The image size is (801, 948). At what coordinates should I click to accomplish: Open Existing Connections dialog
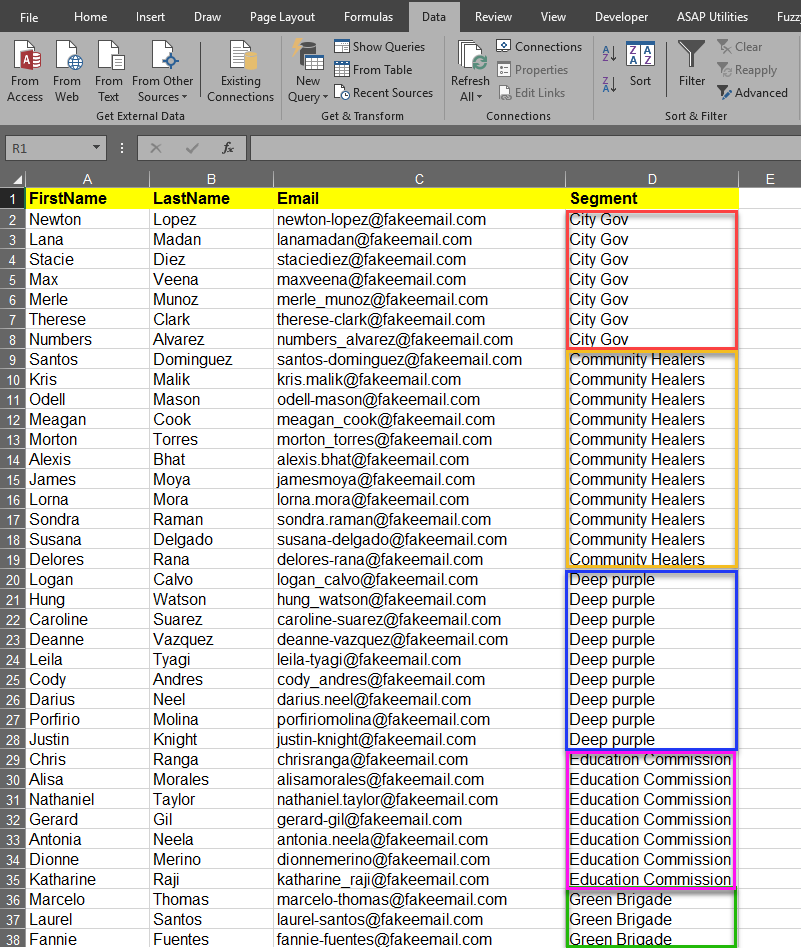point(240,71)
